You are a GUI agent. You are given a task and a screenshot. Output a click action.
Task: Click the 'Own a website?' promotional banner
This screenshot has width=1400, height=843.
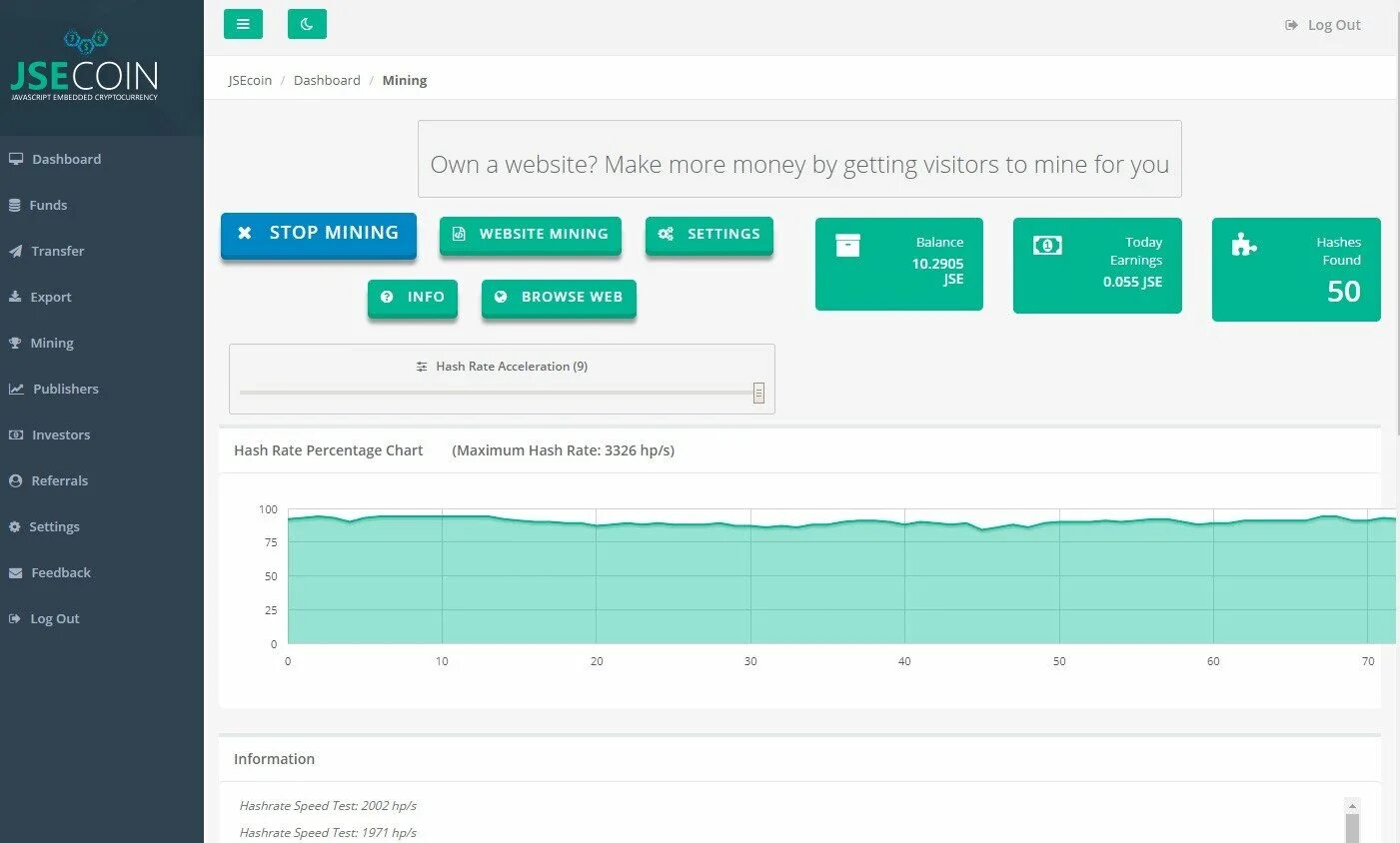click(x=799, y=159)
